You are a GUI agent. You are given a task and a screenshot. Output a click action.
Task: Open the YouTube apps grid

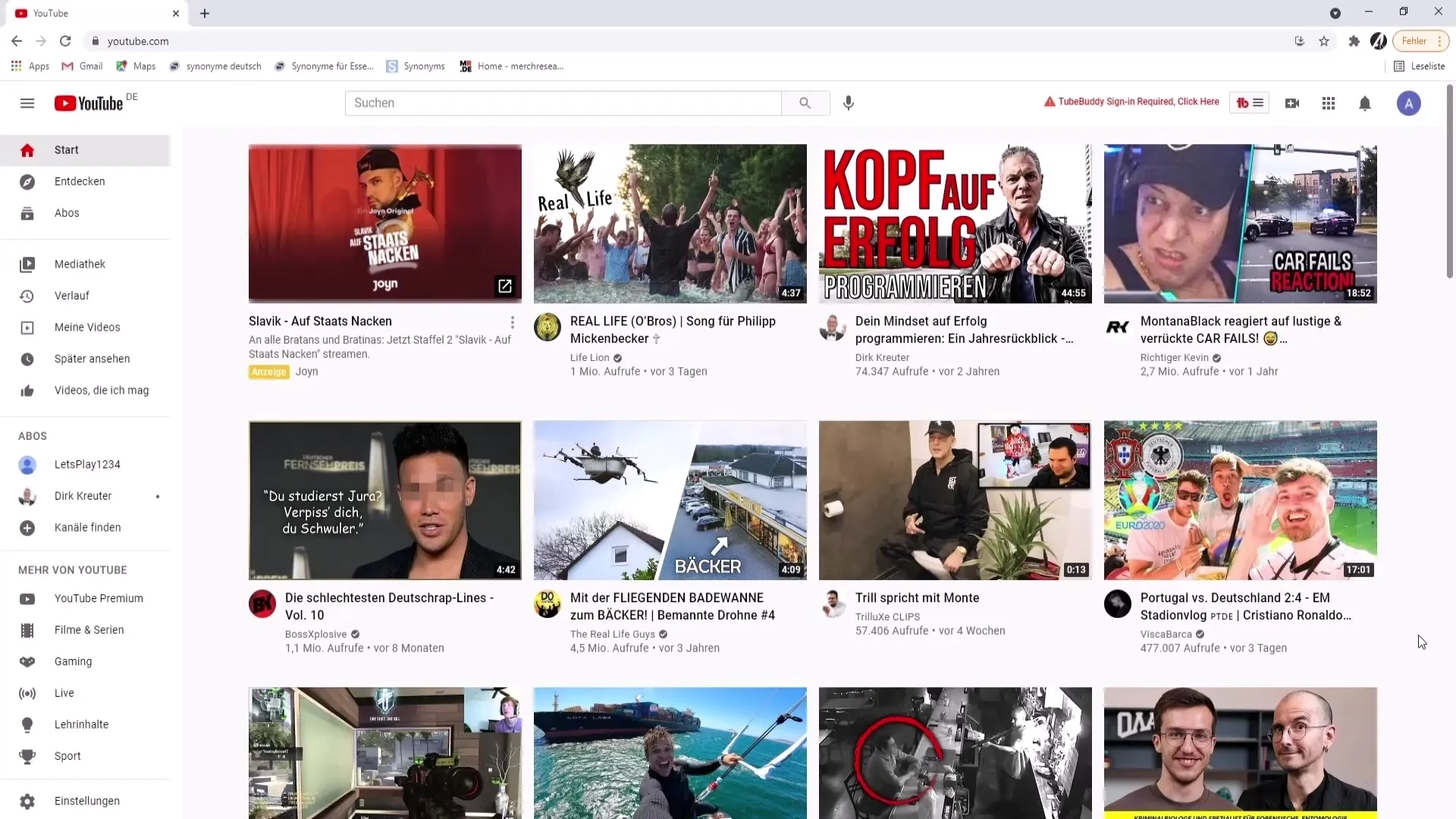click(x=1329, y=103)
